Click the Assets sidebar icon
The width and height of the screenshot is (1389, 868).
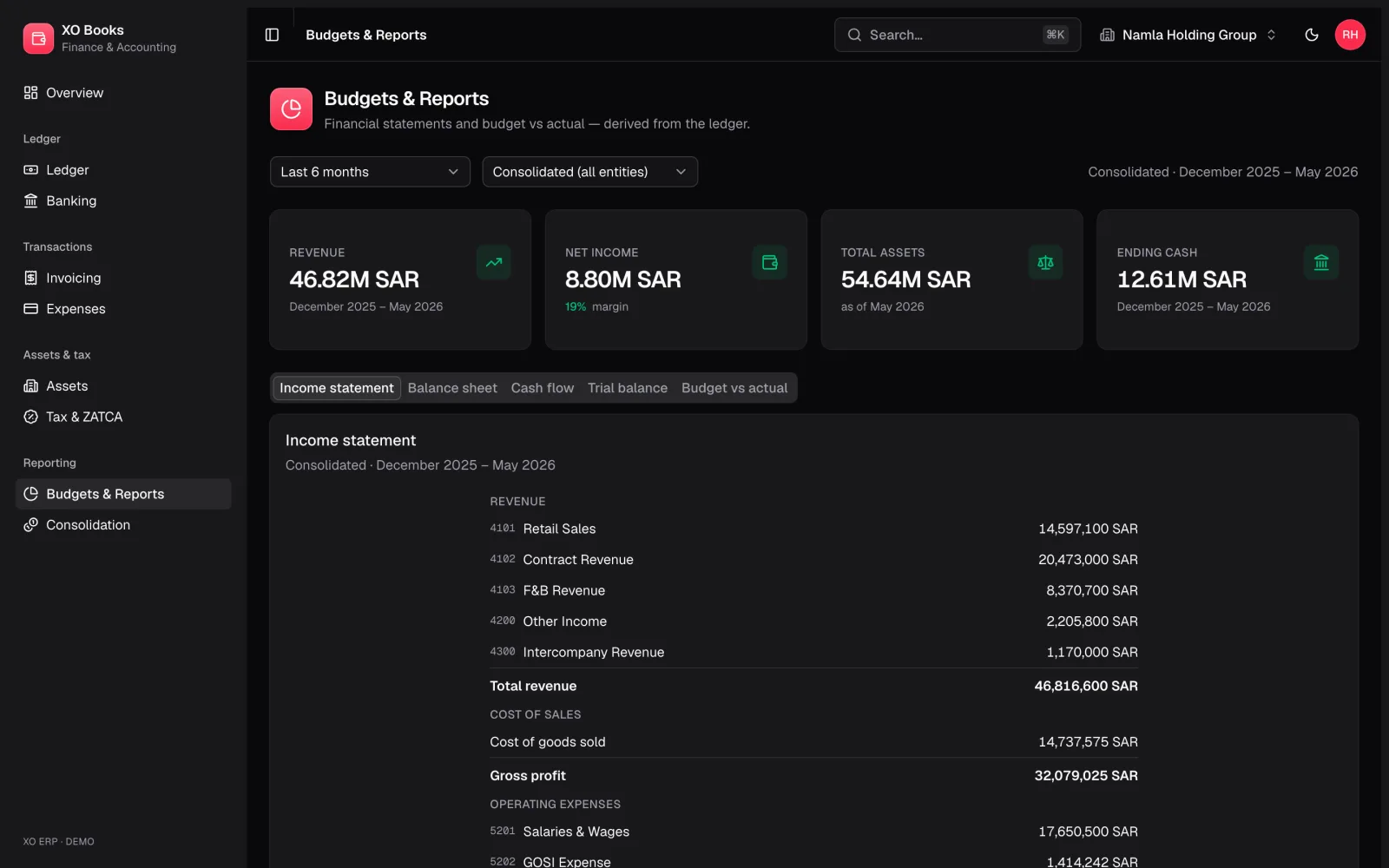coord(31,386)
